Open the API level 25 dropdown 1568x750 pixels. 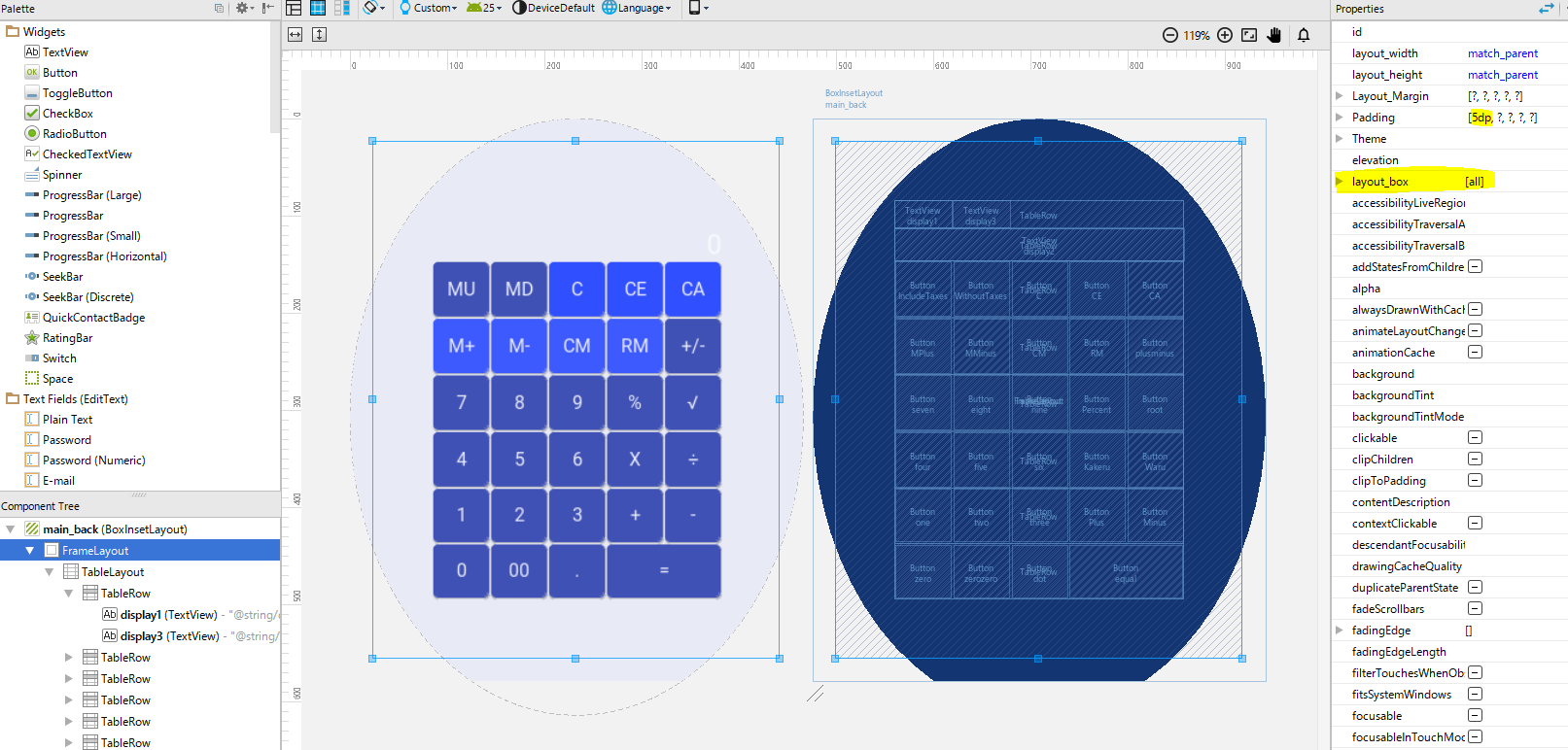click(x=484, y=8)
